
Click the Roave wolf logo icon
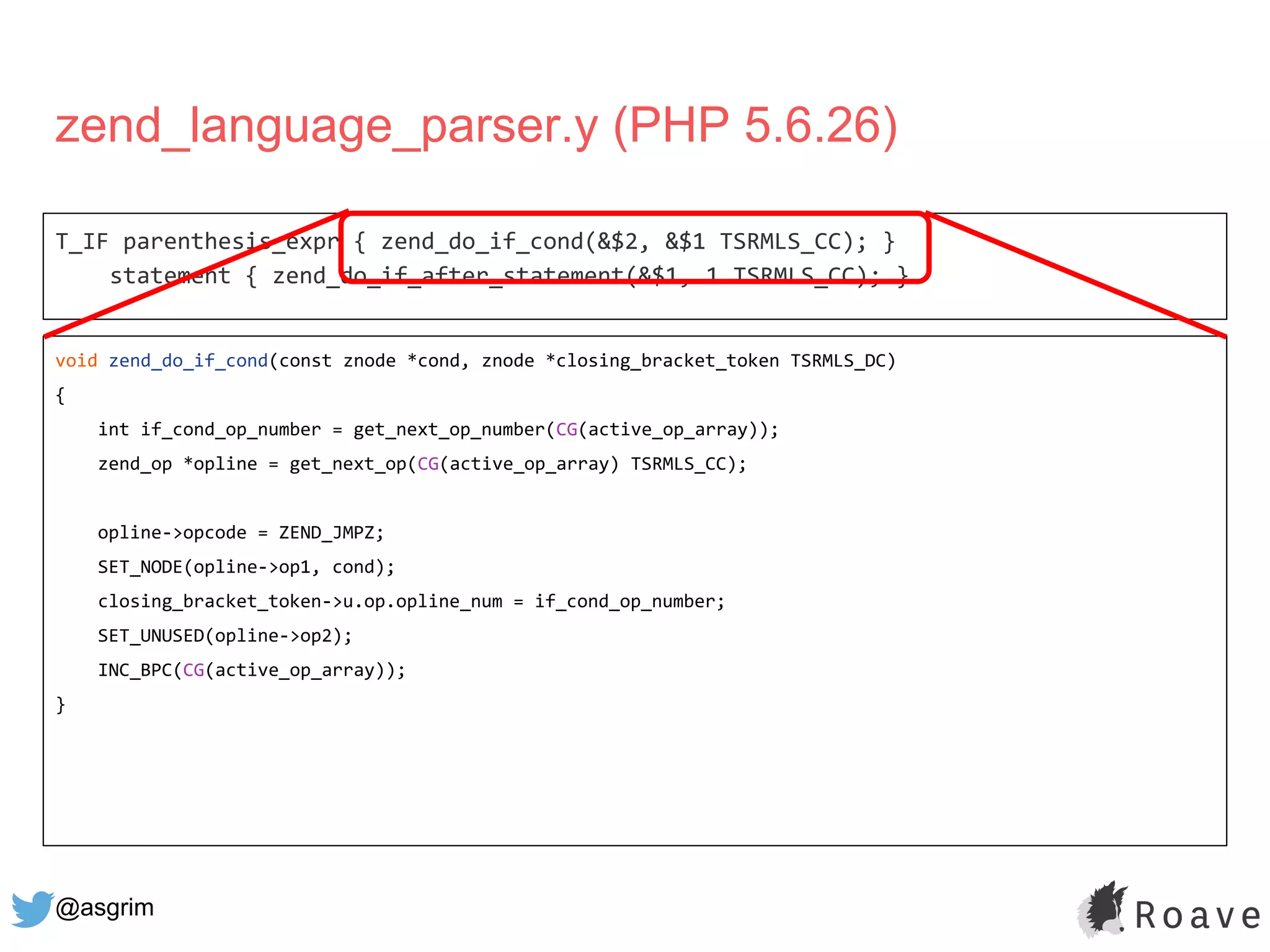(x=1103, y=910)
